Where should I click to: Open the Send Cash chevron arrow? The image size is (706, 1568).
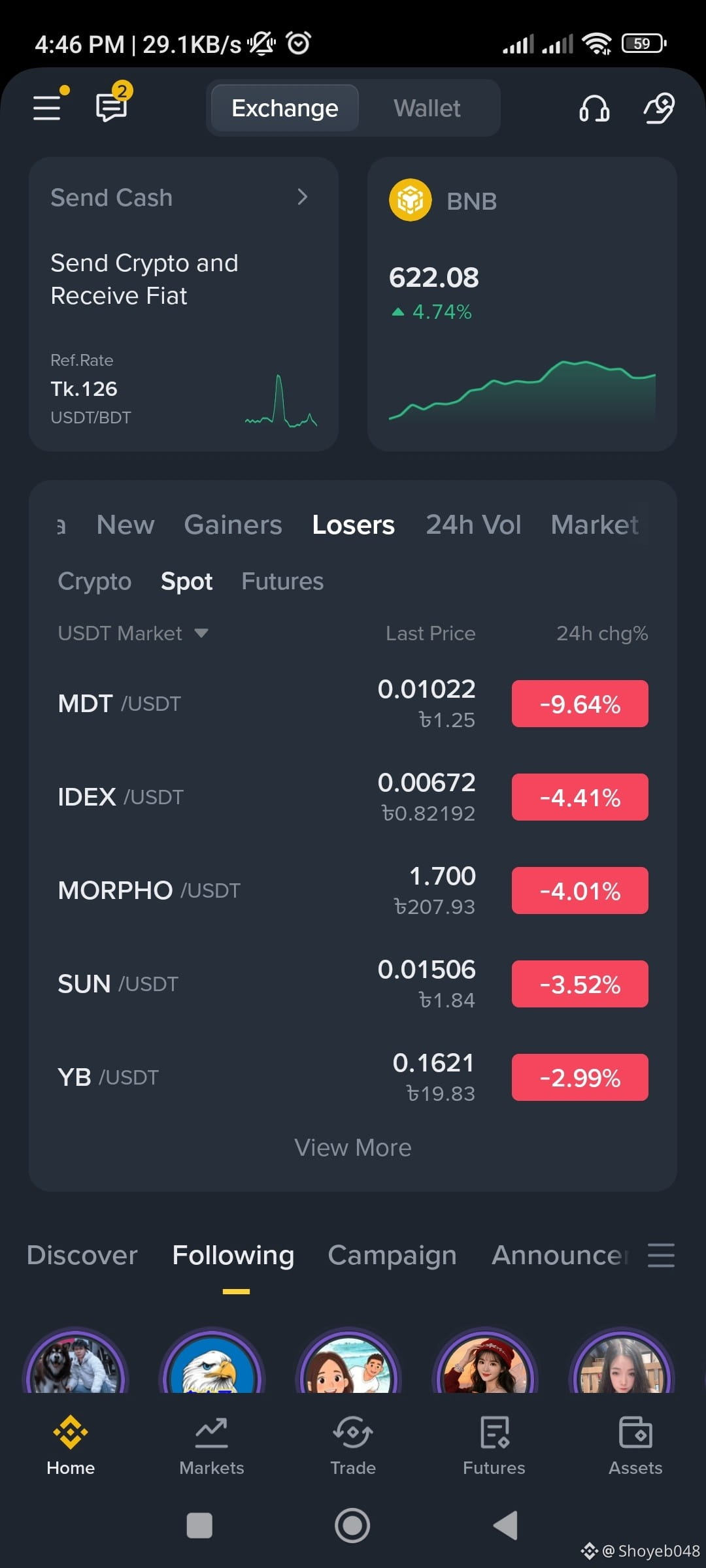click(x=302, y=197)
